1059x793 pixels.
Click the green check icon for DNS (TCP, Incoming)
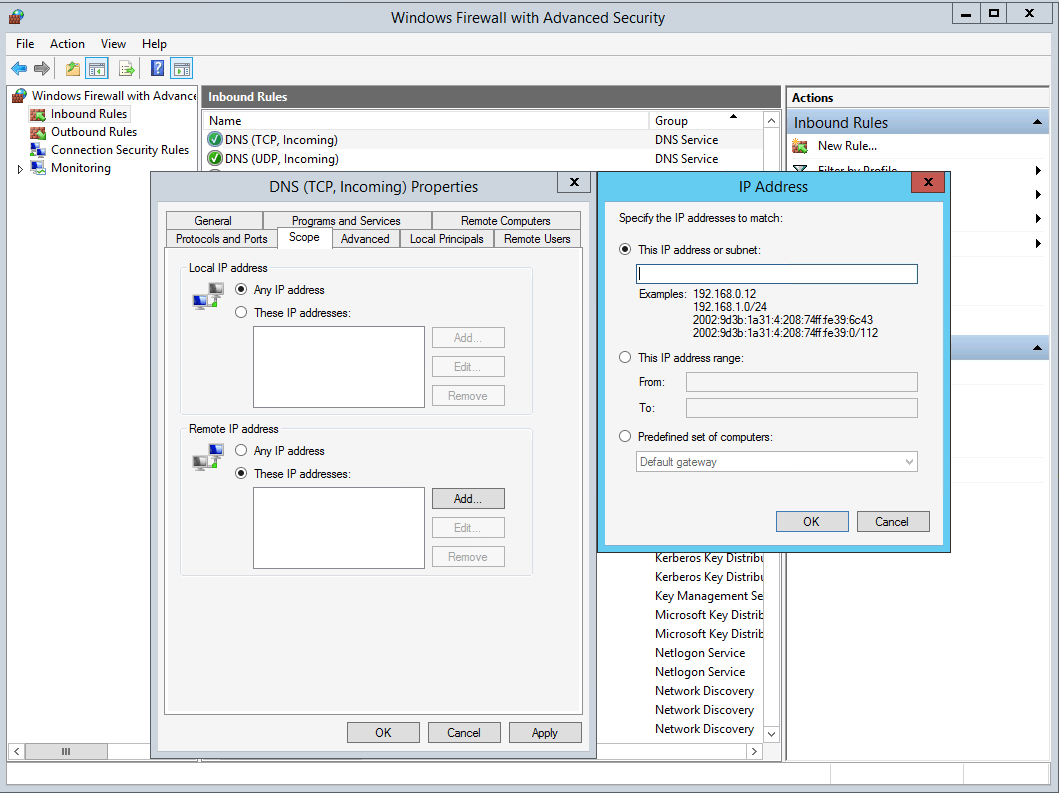click(x=215, y=140)
